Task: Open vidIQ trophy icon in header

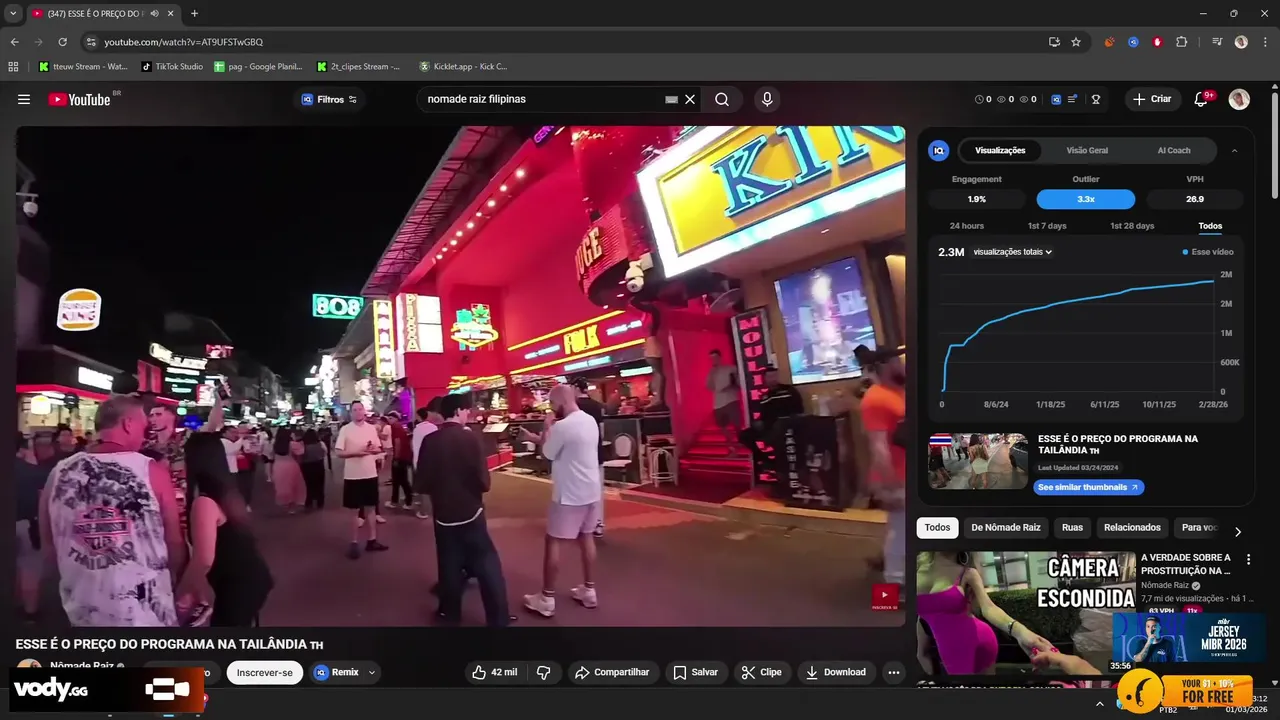Action: 1096,99
